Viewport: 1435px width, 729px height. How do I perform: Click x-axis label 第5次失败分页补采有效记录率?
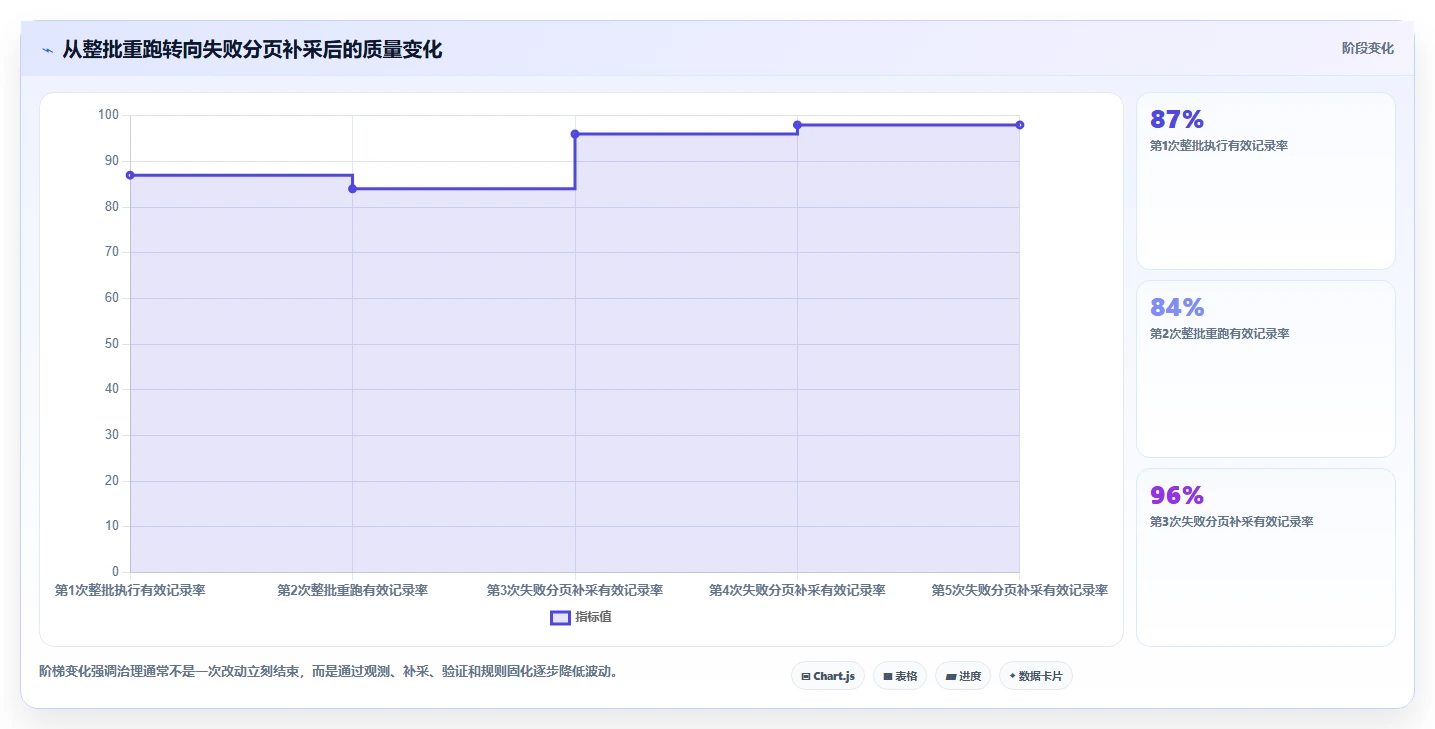coord(1019,591)
